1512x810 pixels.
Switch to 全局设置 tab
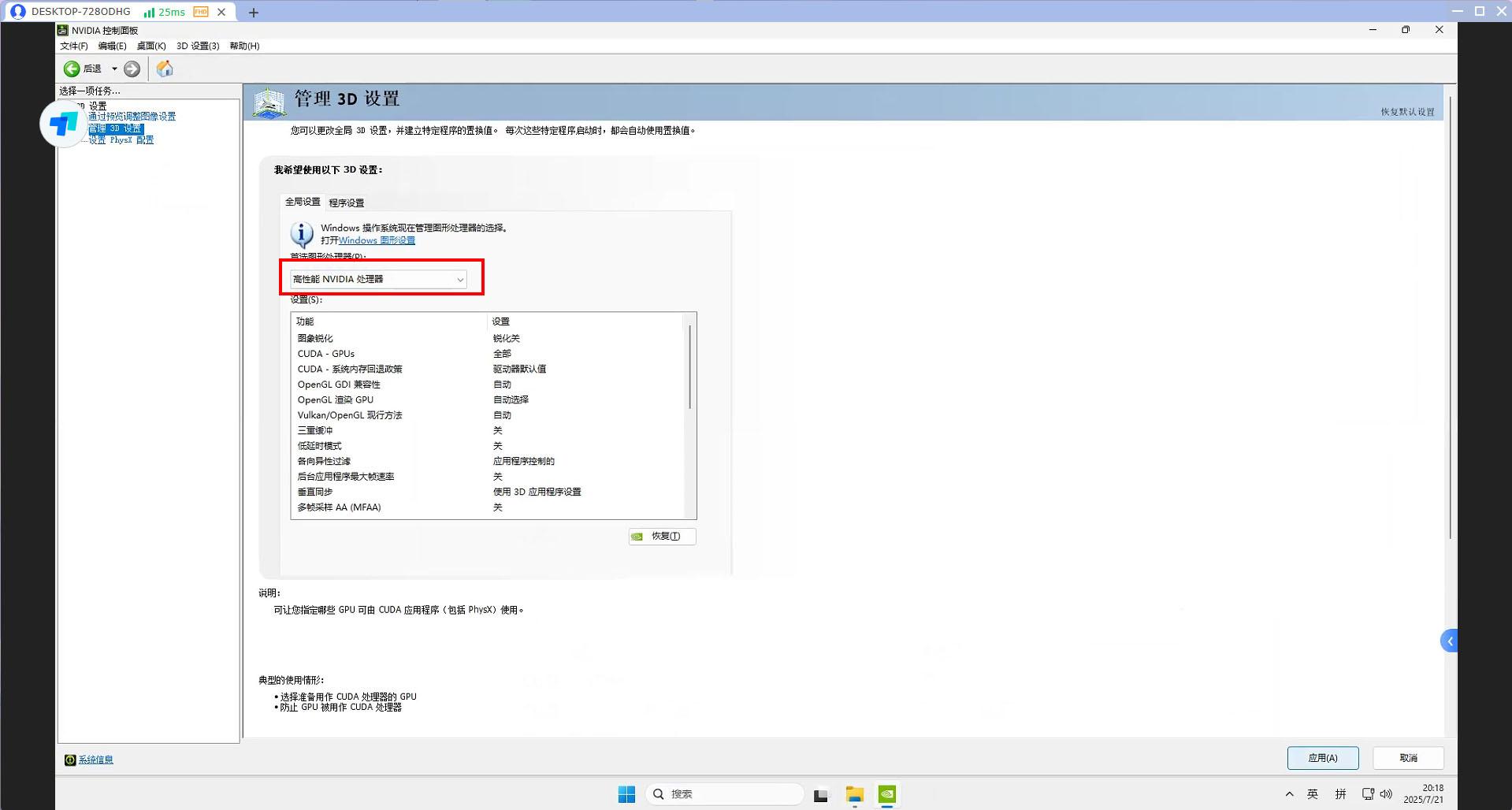303,202
